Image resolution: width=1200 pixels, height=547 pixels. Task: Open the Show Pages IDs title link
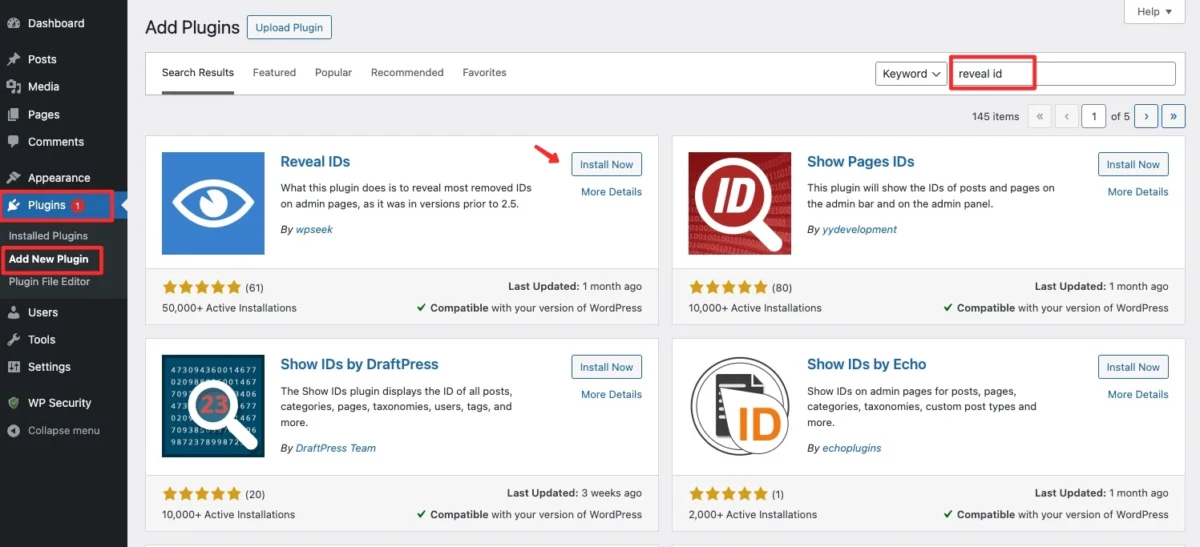(x=861, y=162)
